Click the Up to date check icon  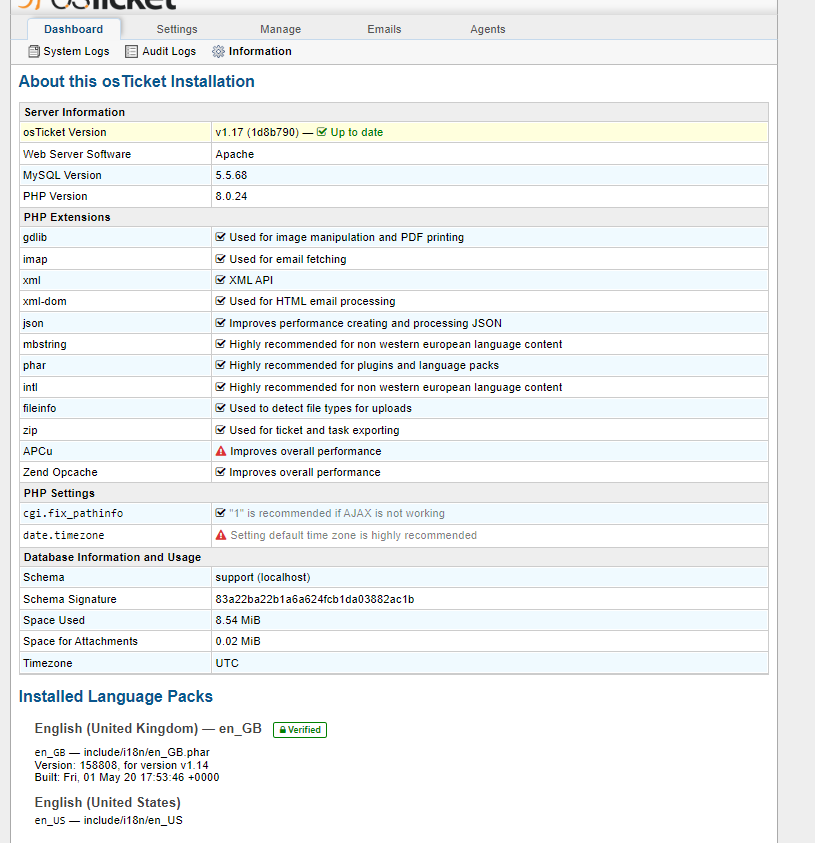tap(322, 132)
